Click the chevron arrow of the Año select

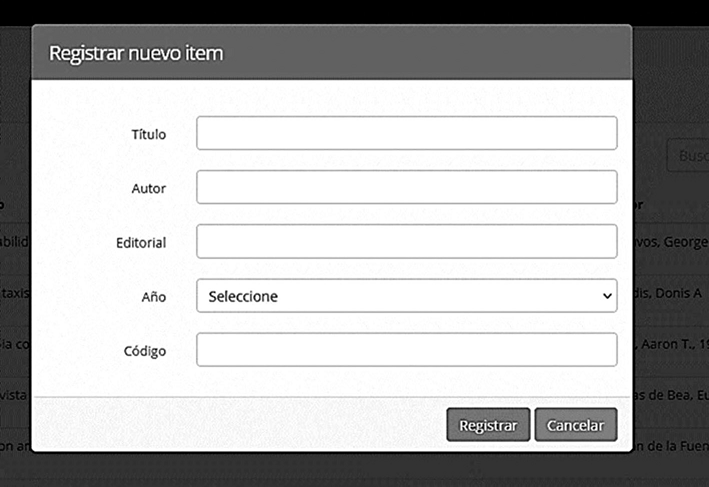click(606, 296)
